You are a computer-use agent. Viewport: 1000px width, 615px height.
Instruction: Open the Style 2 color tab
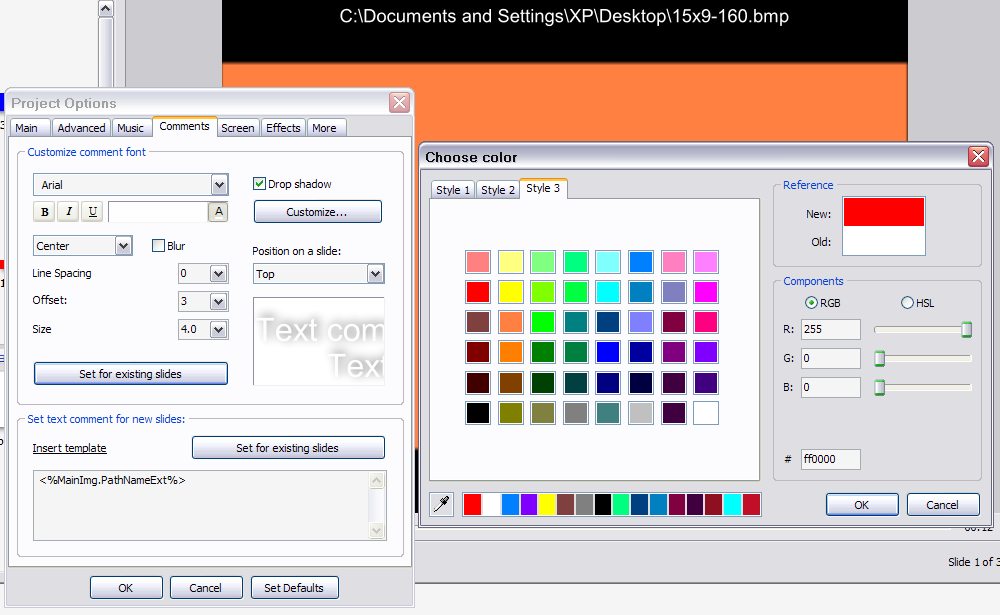[x=497, y=189]
